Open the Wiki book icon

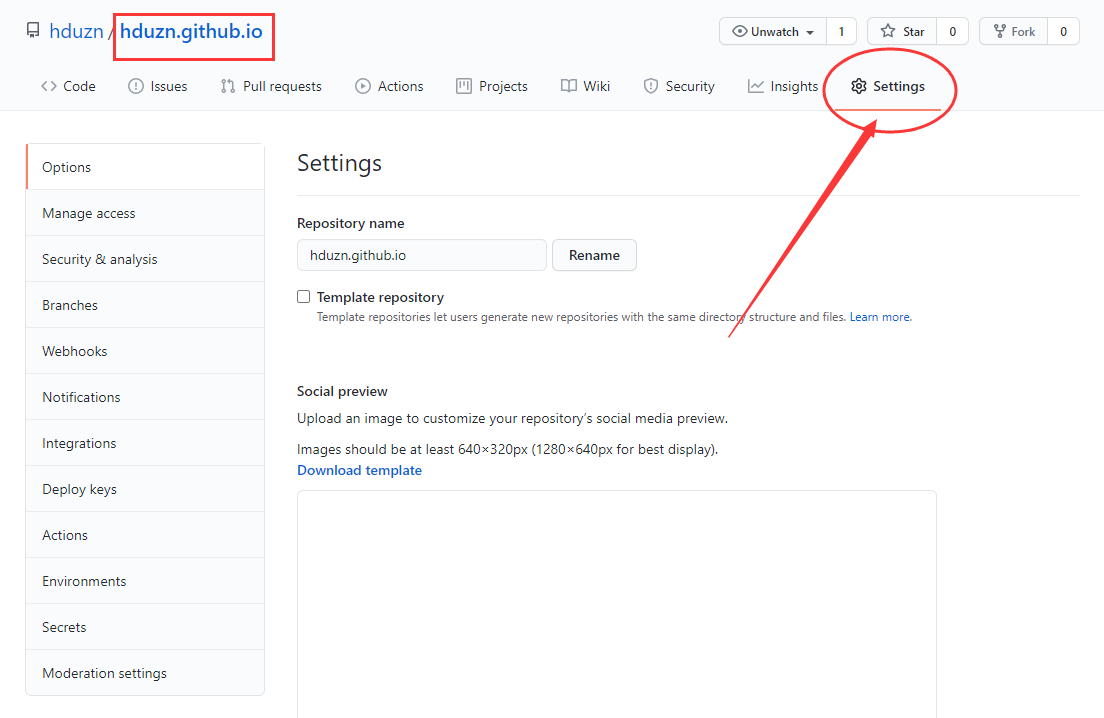[569, 86]
